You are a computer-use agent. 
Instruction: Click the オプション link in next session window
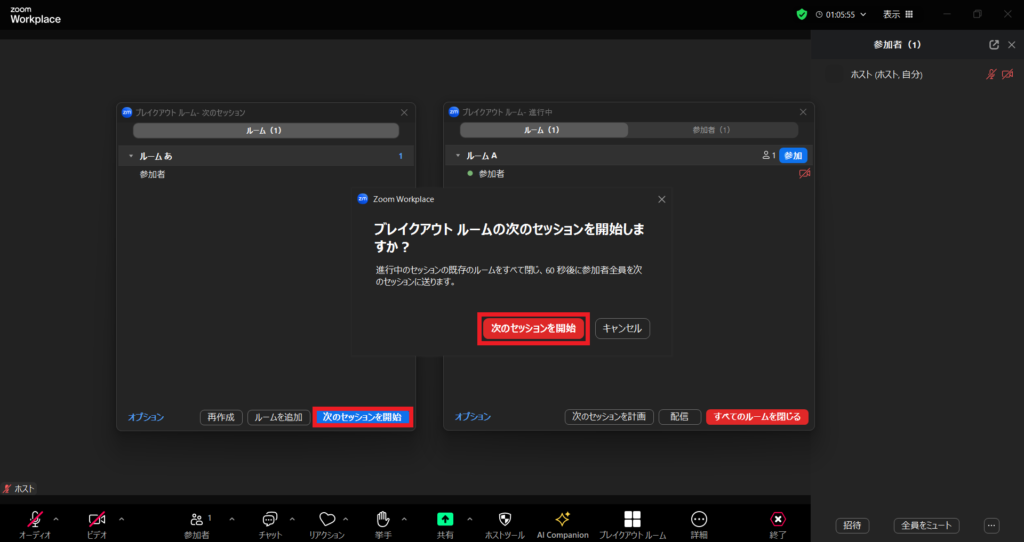(146, 417)
